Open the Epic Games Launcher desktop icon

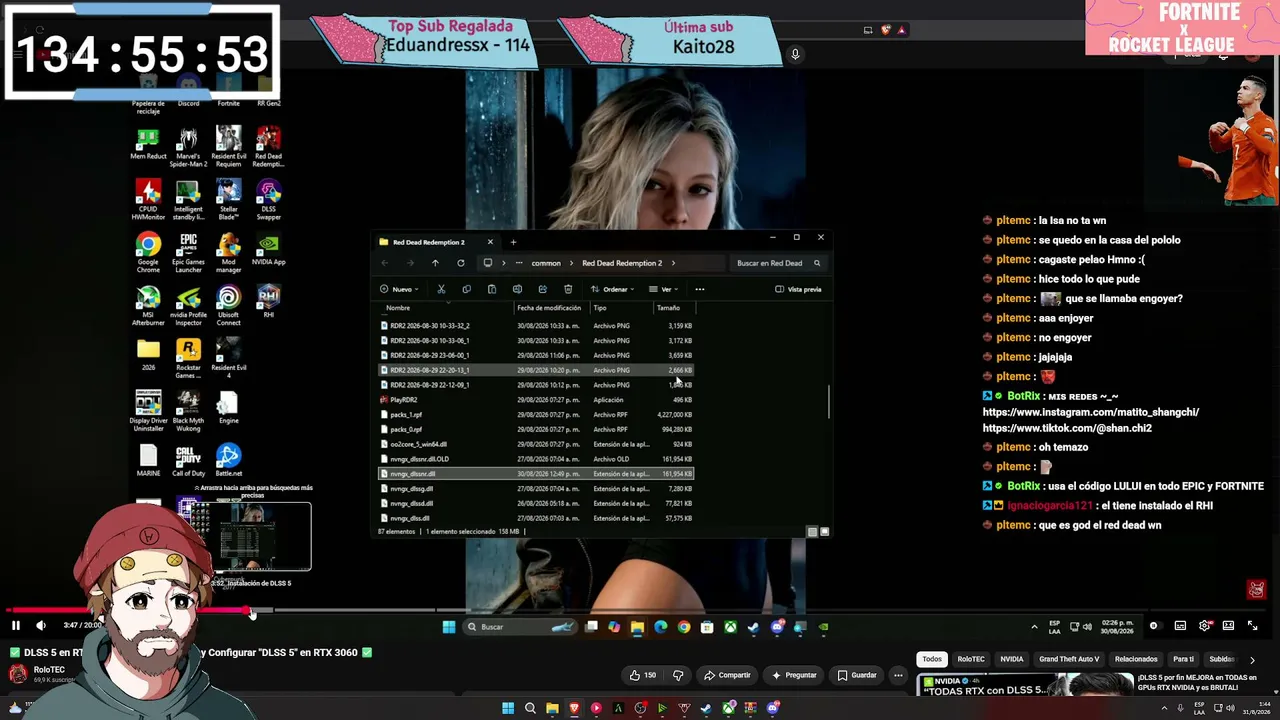pyautogui.click(x=188, y=253)
